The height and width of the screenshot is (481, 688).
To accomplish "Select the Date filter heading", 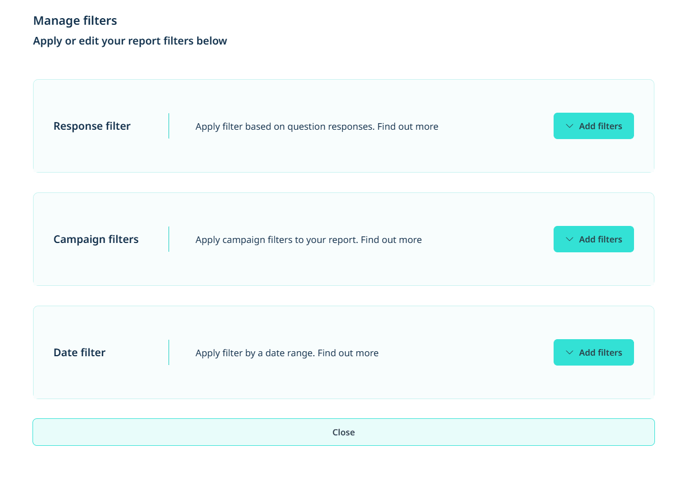I will (x=79, y=352).
